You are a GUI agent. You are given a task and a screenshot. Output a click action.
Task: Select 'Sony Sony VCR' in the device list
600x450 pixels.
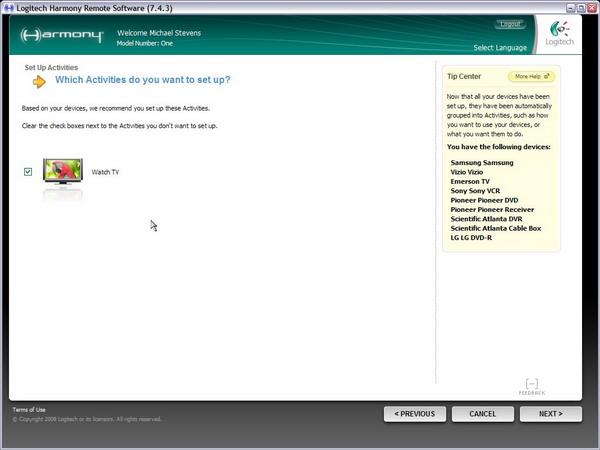[475, 191]
